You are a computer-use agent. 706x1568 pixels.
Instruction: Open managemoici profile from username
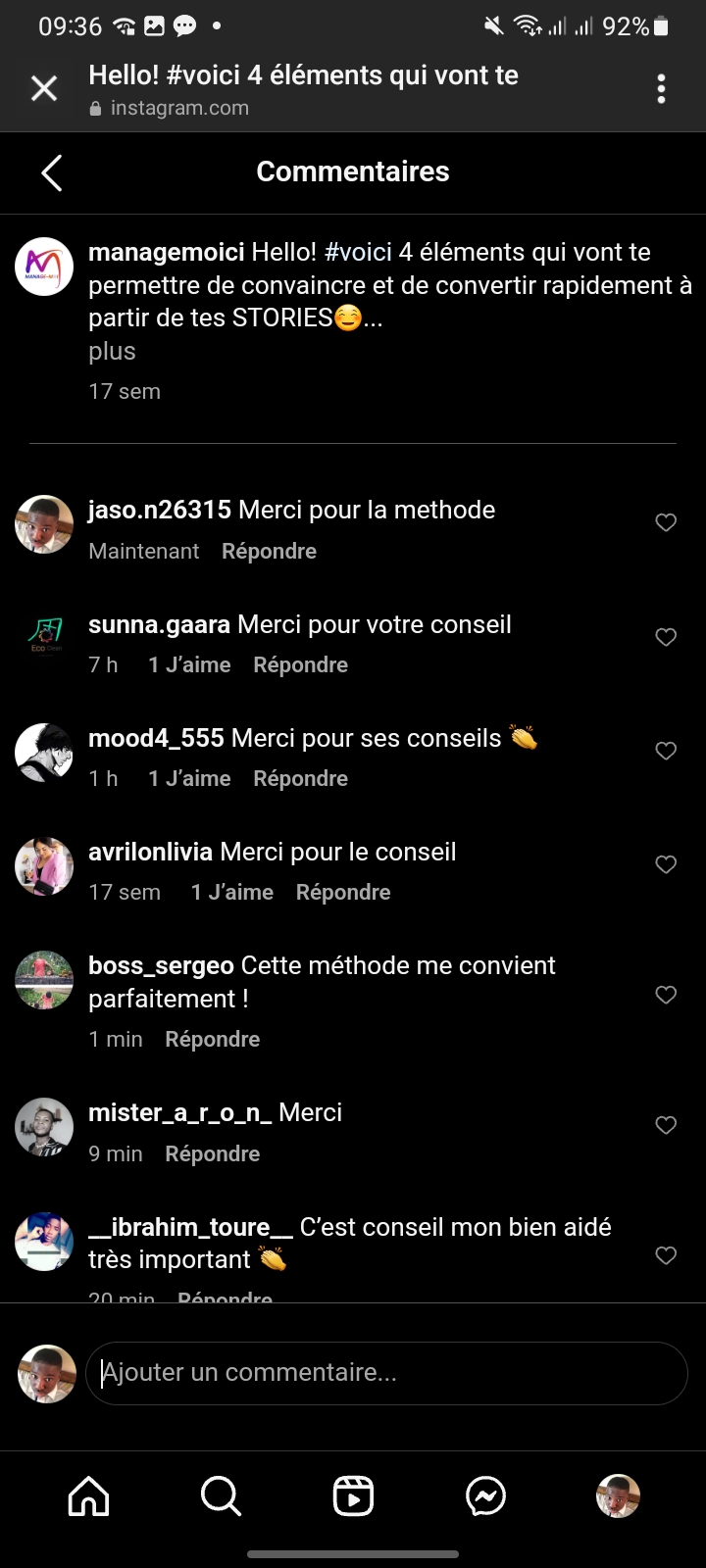point(166,253)
